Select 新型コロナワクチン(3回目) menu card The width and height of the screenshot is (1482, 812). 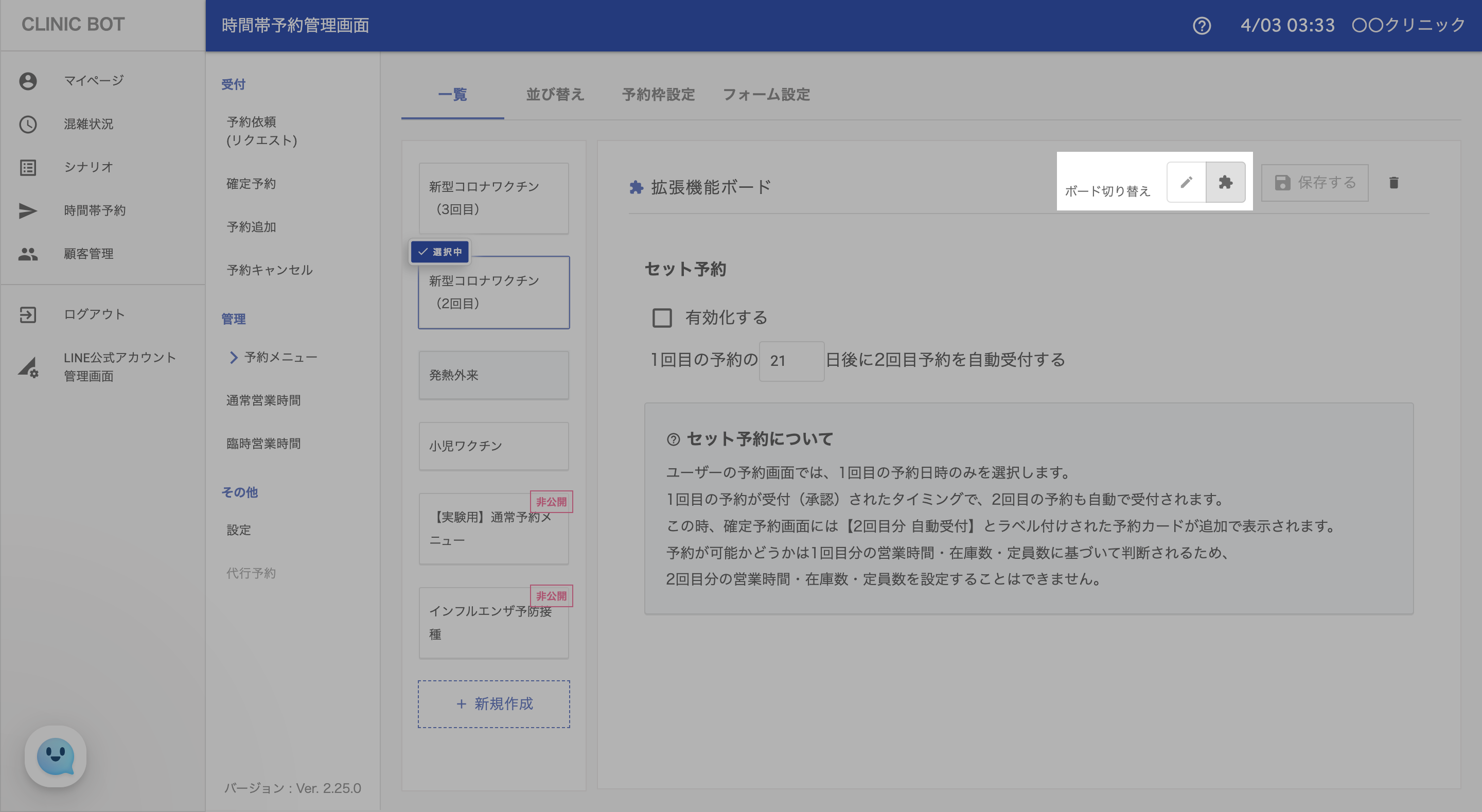(493, 198)
